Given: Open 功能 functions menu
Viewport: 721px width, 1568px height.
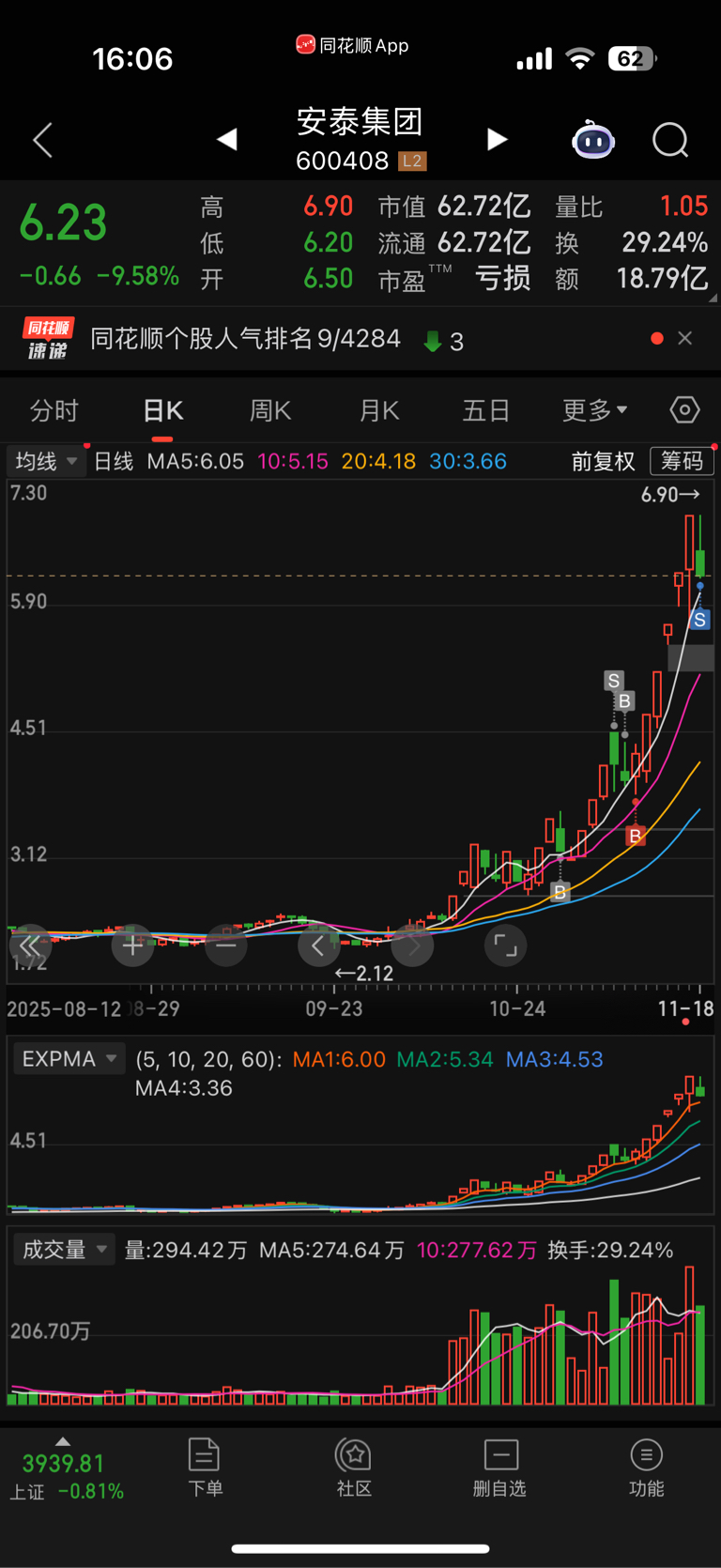Looking at the screenshot, I should point(646,1468).
